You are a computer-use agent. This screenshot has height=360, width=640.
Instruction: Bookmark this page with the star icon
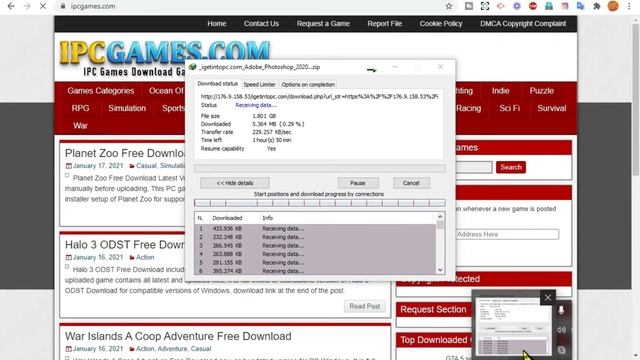[449, 6]
